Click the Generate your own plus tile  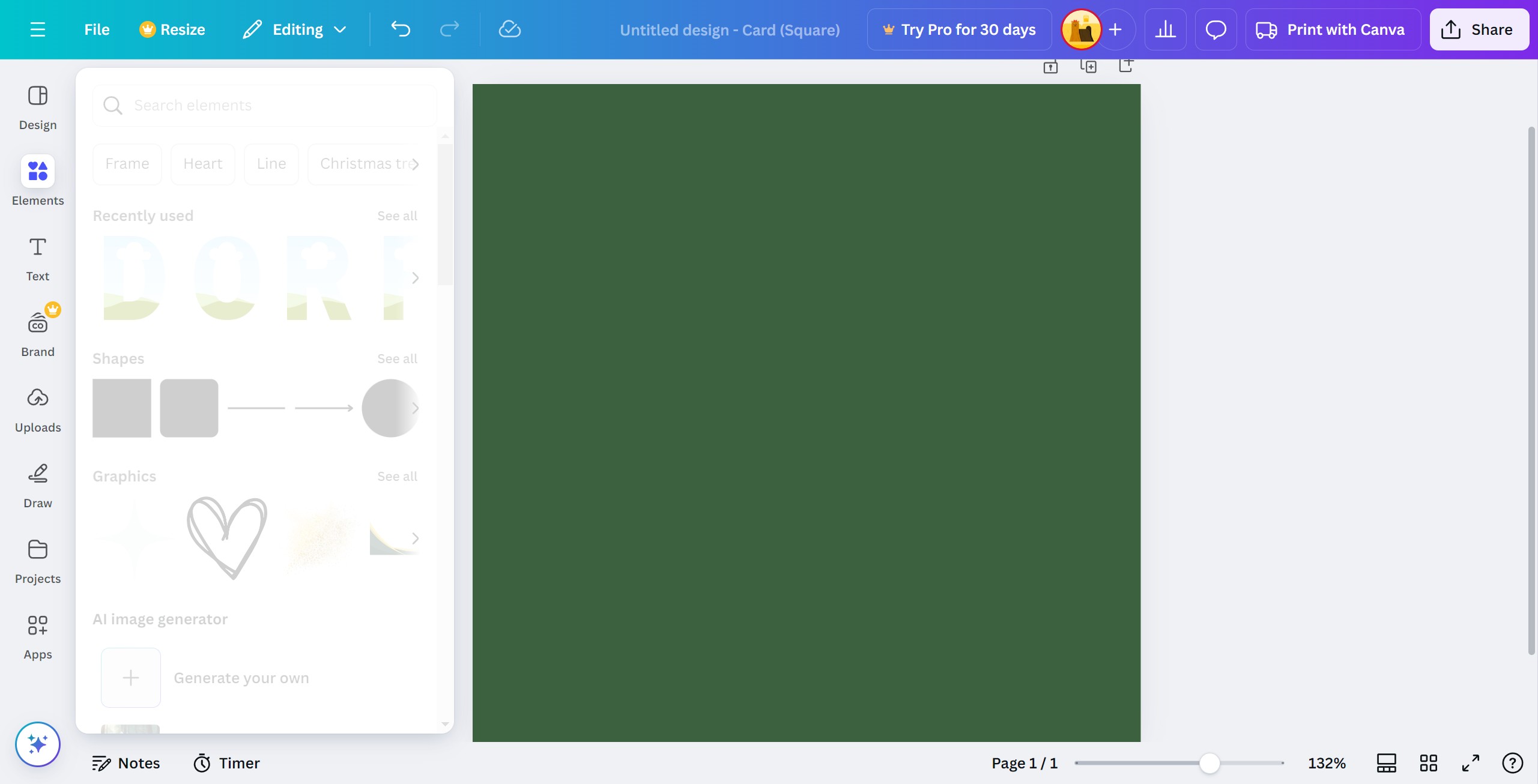point(131,678)
